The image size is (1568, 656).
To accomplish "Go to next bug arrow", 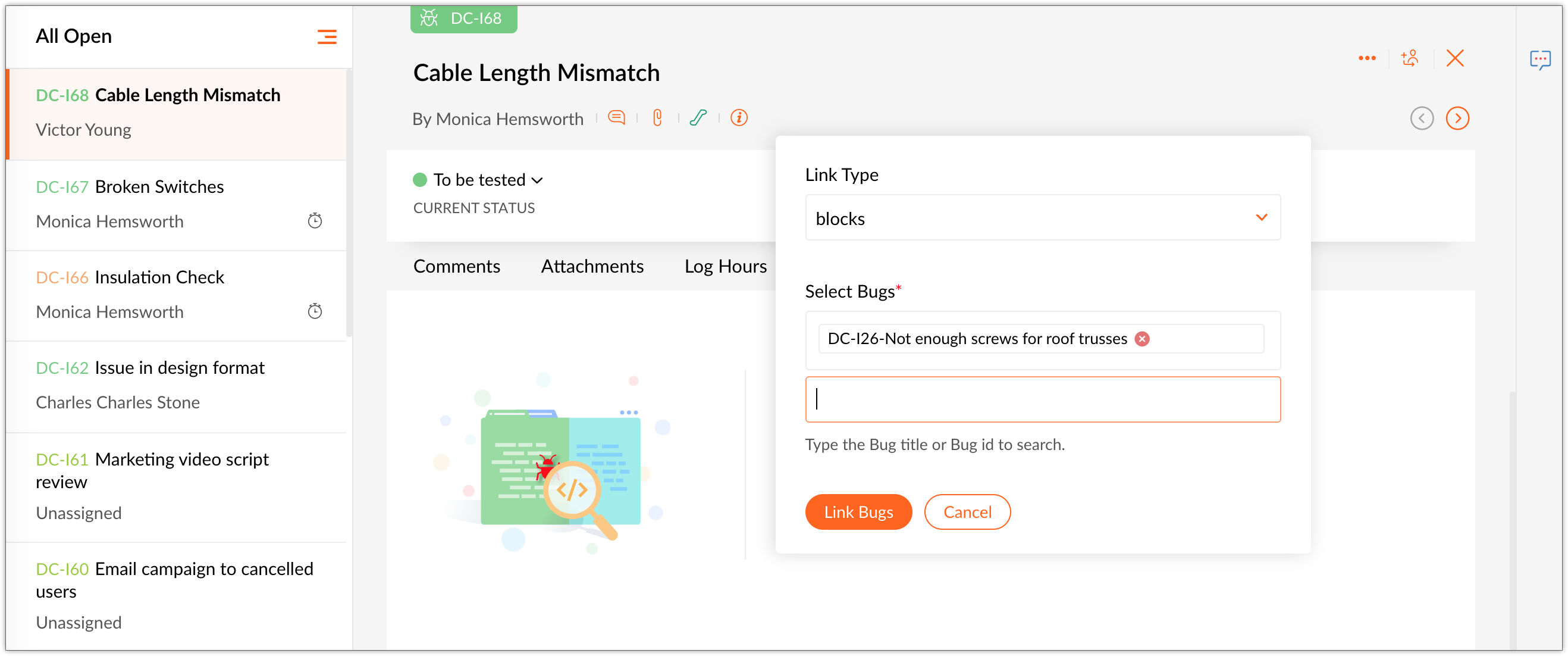I will coord(1457,118).
